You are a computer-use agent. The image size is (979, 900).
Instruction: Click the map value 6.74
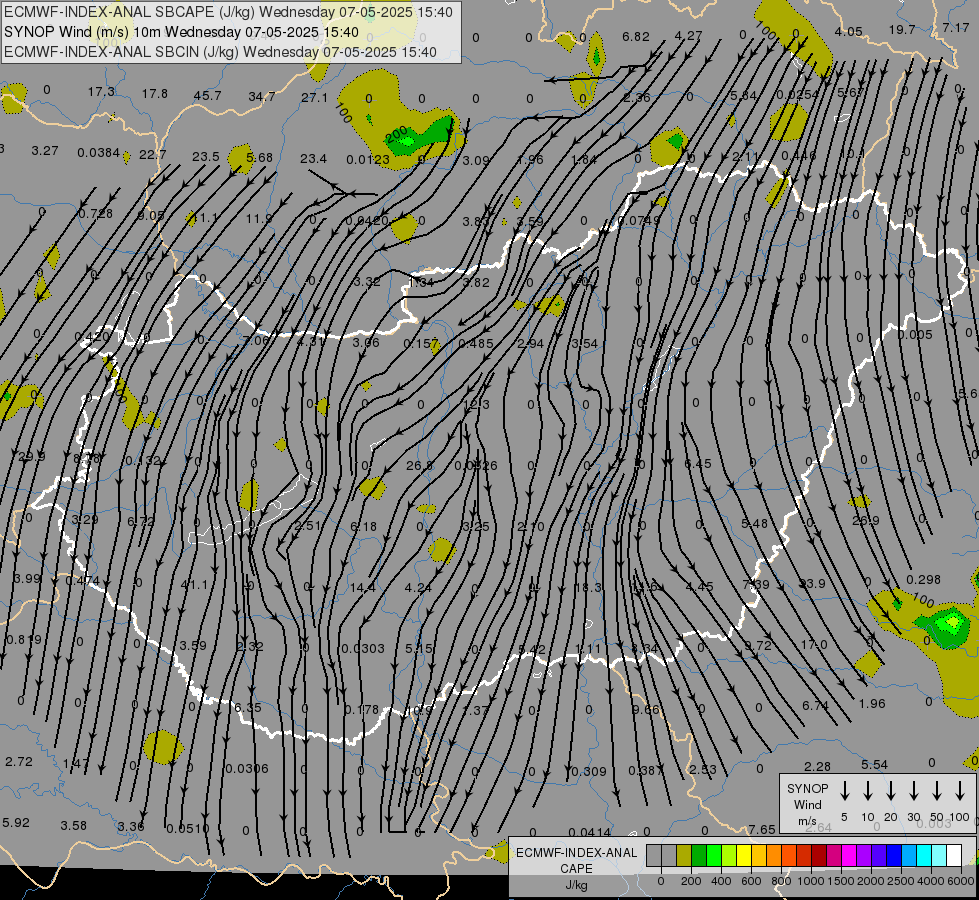[x=815, y=706]
